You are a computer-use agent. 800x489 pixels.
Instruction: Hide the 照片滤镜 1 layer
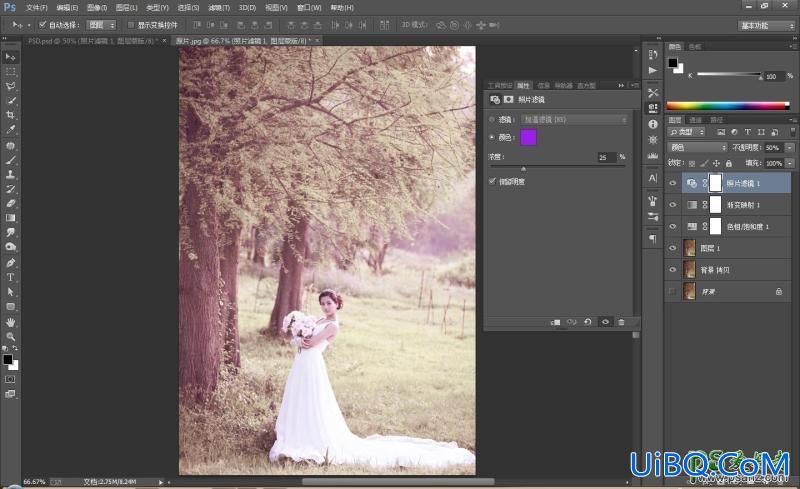672,183
